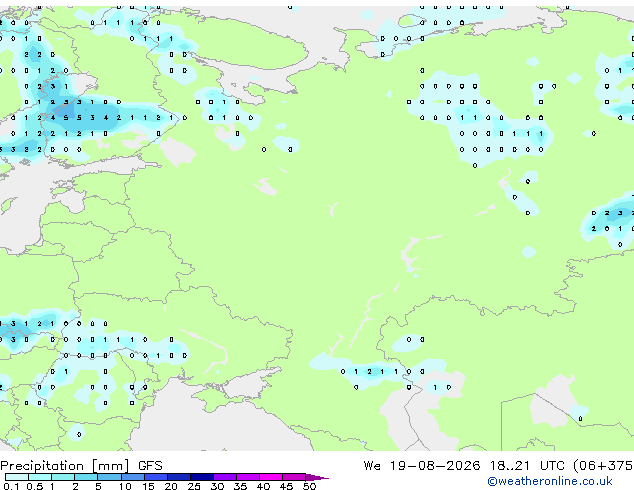Pick the 1–2 mm legend color swatch

[x=63, y=477]
